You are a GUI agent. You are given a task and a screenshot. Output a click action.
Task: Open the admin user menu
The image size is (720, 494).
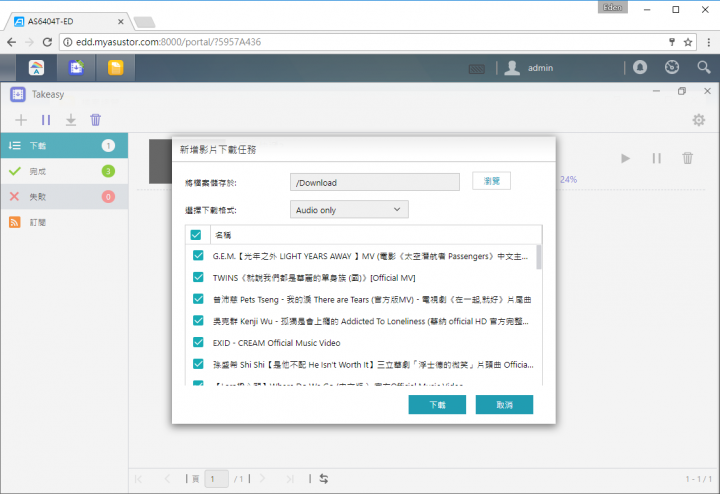pyautogui.click(x=529, y=68)
